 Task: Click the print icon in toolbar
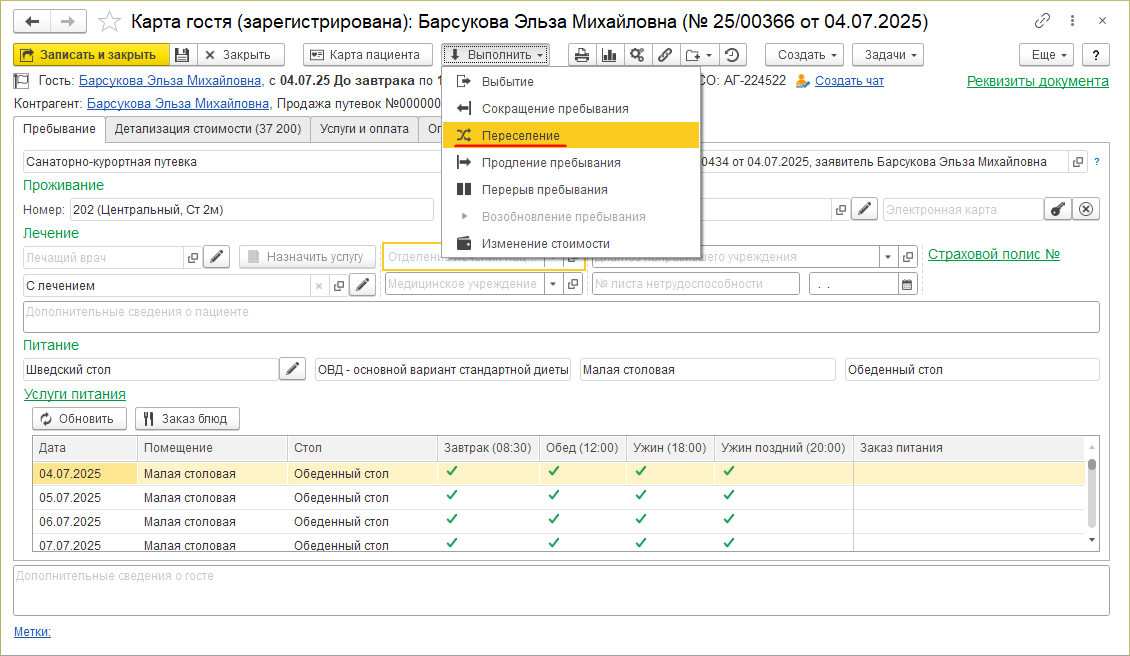coord(581,55)
